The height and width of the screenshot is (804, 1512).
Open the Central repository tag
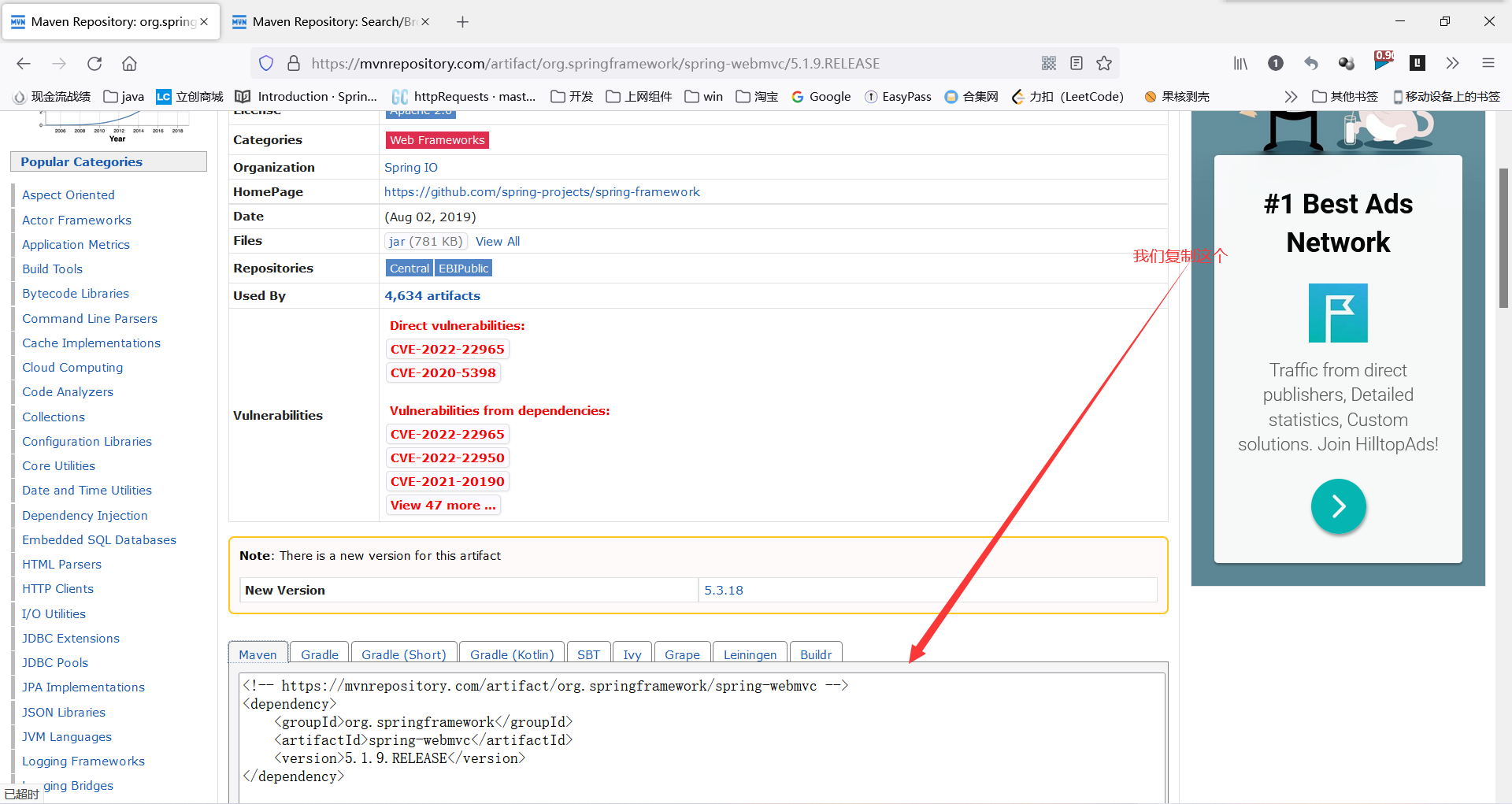409,269
